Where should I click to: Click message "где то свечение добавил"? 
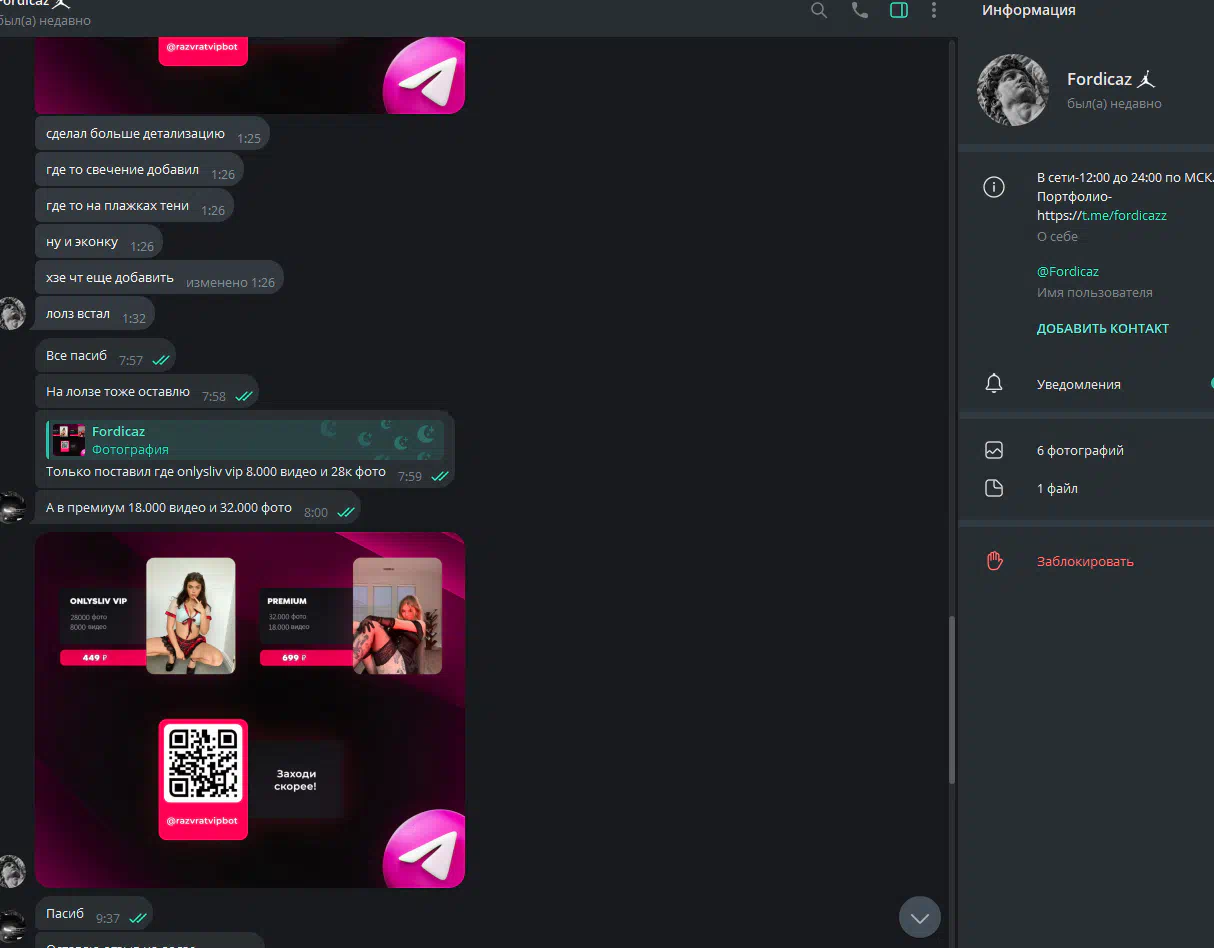coord(139,170)
